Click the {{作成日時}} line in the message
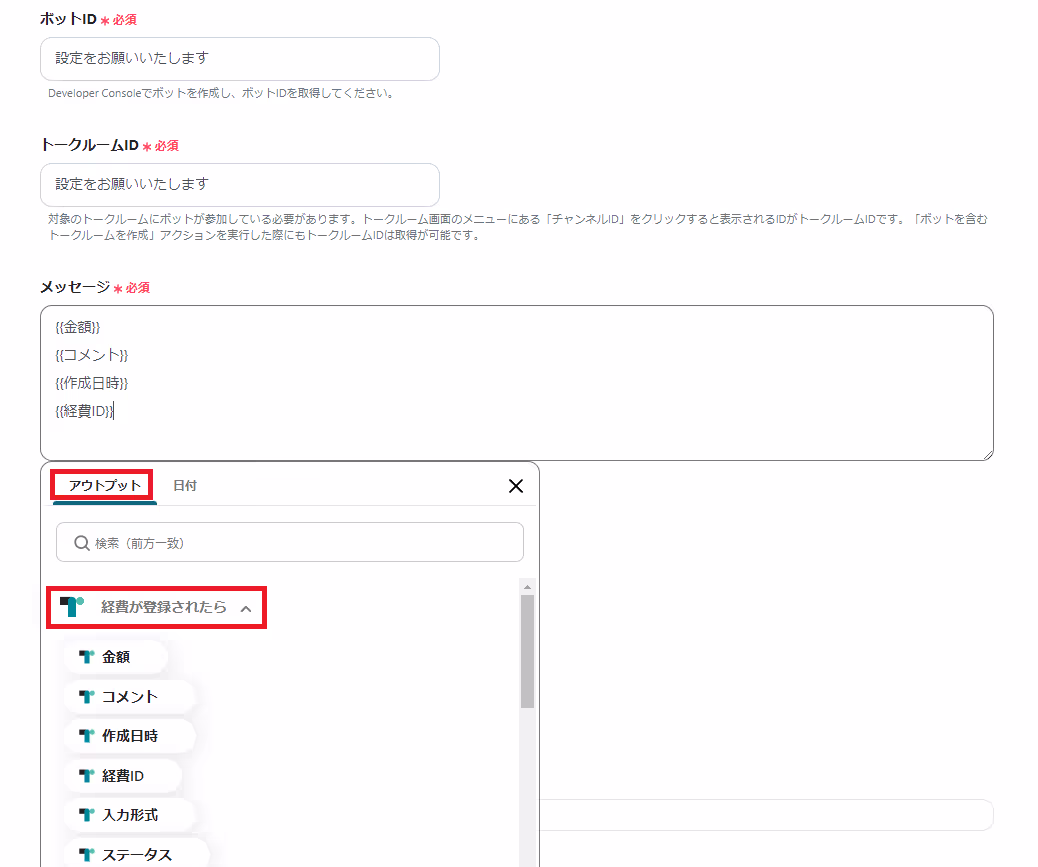The height and width of the screenshot is (867, 1038). 91,383
